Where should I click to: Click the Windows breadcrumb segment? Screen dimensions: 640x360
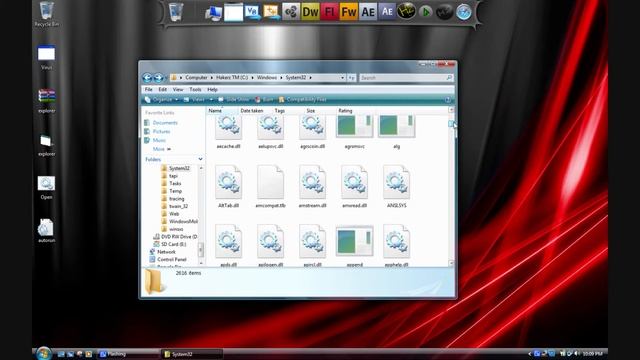tap(267, 78)
